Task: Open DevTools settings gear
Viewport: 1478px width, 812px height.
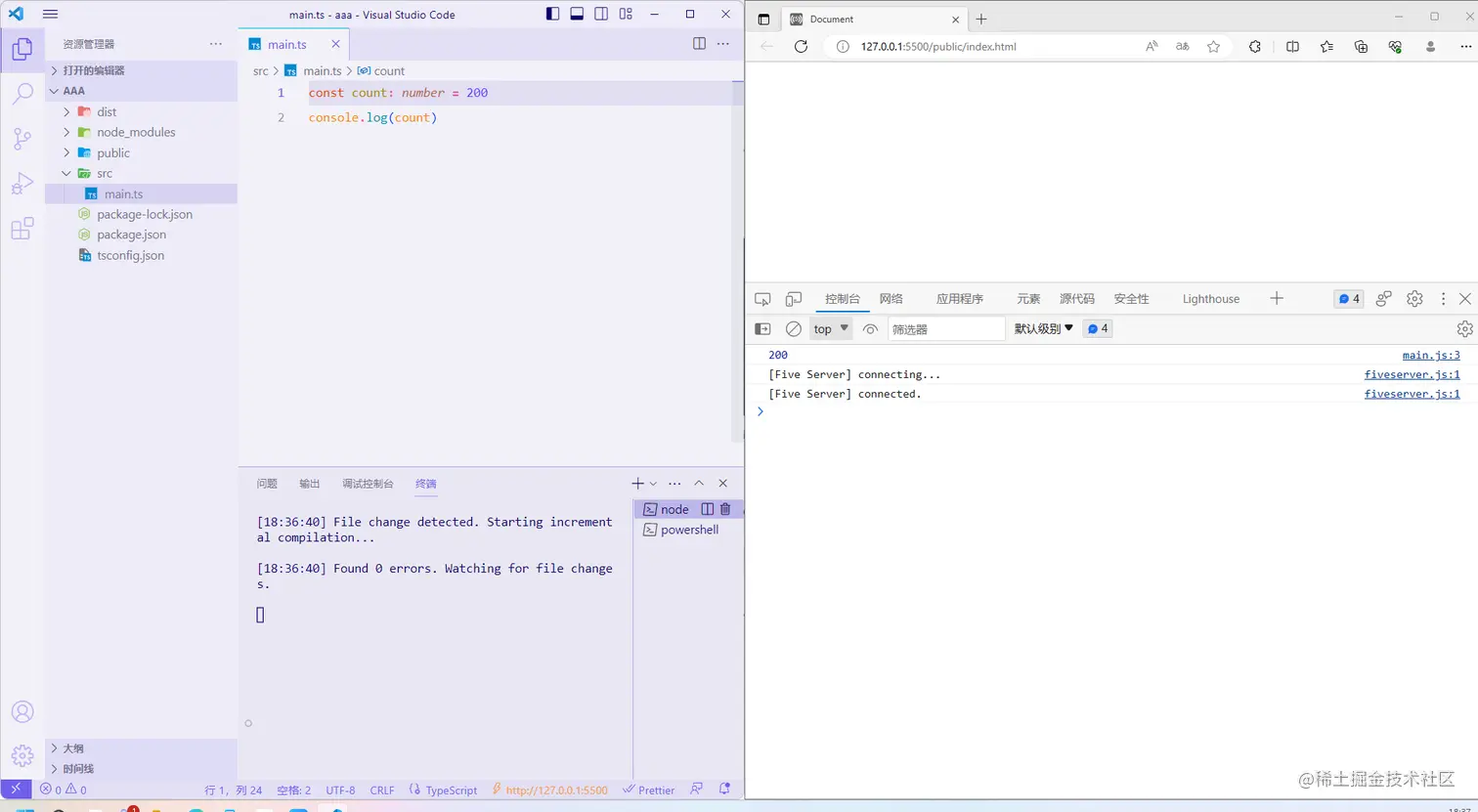Action: 1414,299
